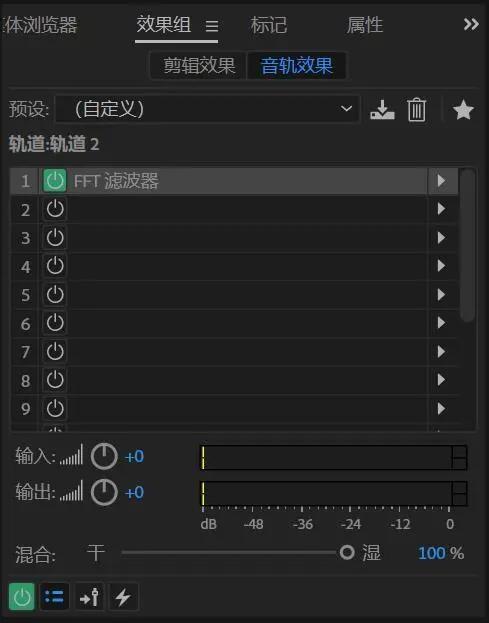Select the 剪辑效果 button
Viewport: 489px width, 623px height.
[199, 66]
